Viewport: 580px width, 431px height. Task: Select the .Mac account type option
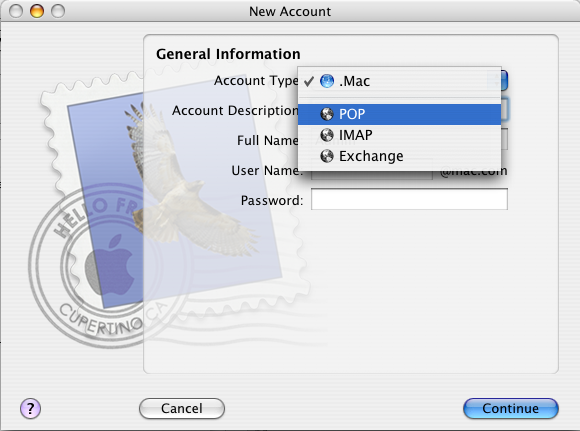(399, 81)
